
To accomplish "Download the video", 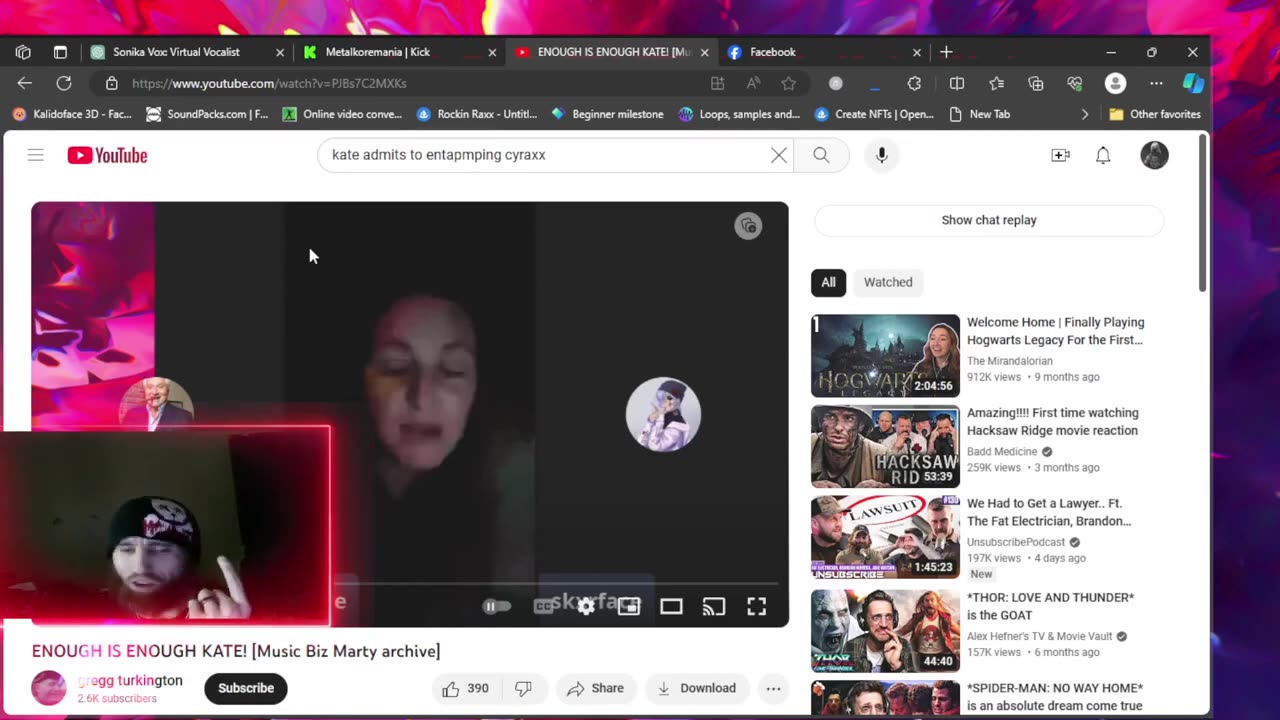I will (697, 688).
